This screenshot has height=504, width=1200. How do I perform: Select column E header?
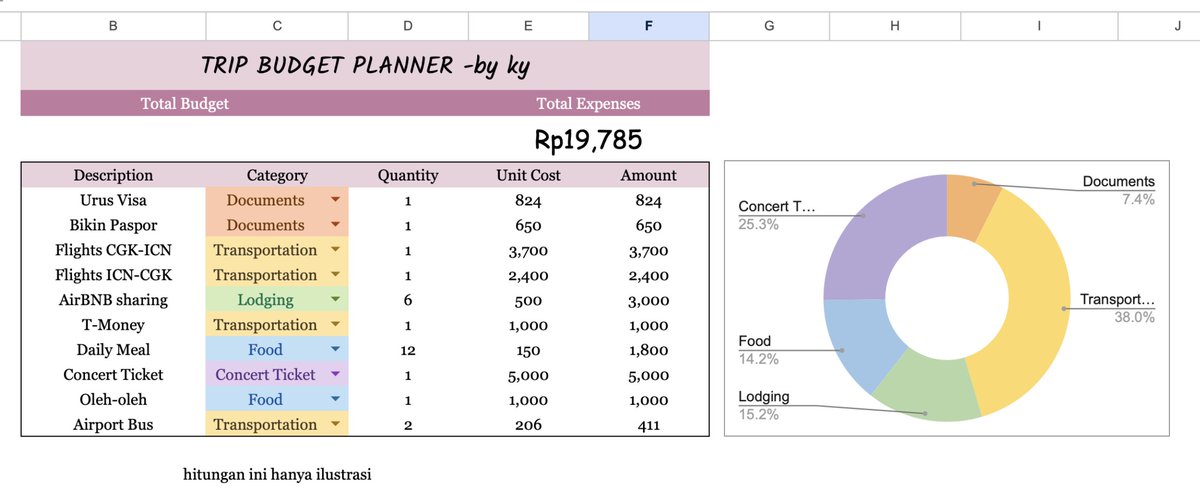tap(528, 27)
